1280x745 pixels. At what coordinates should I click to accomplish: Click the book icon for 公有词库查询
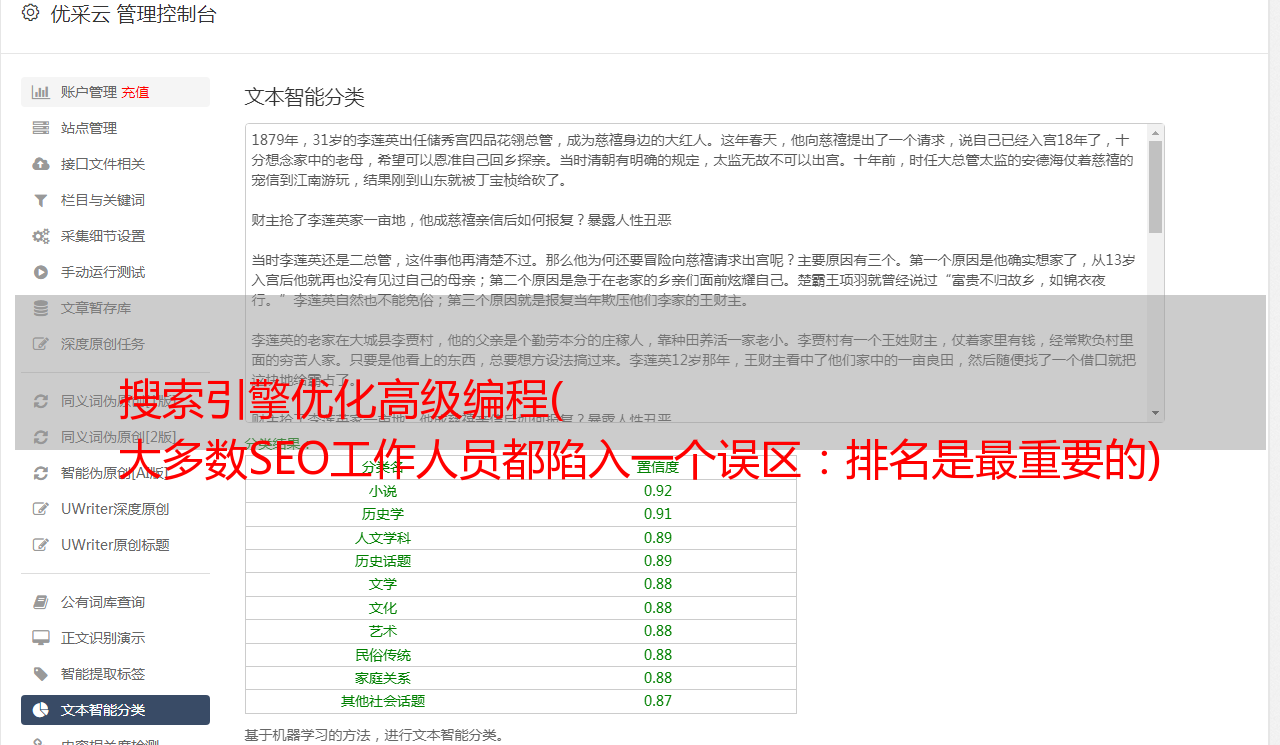[41, 602]
